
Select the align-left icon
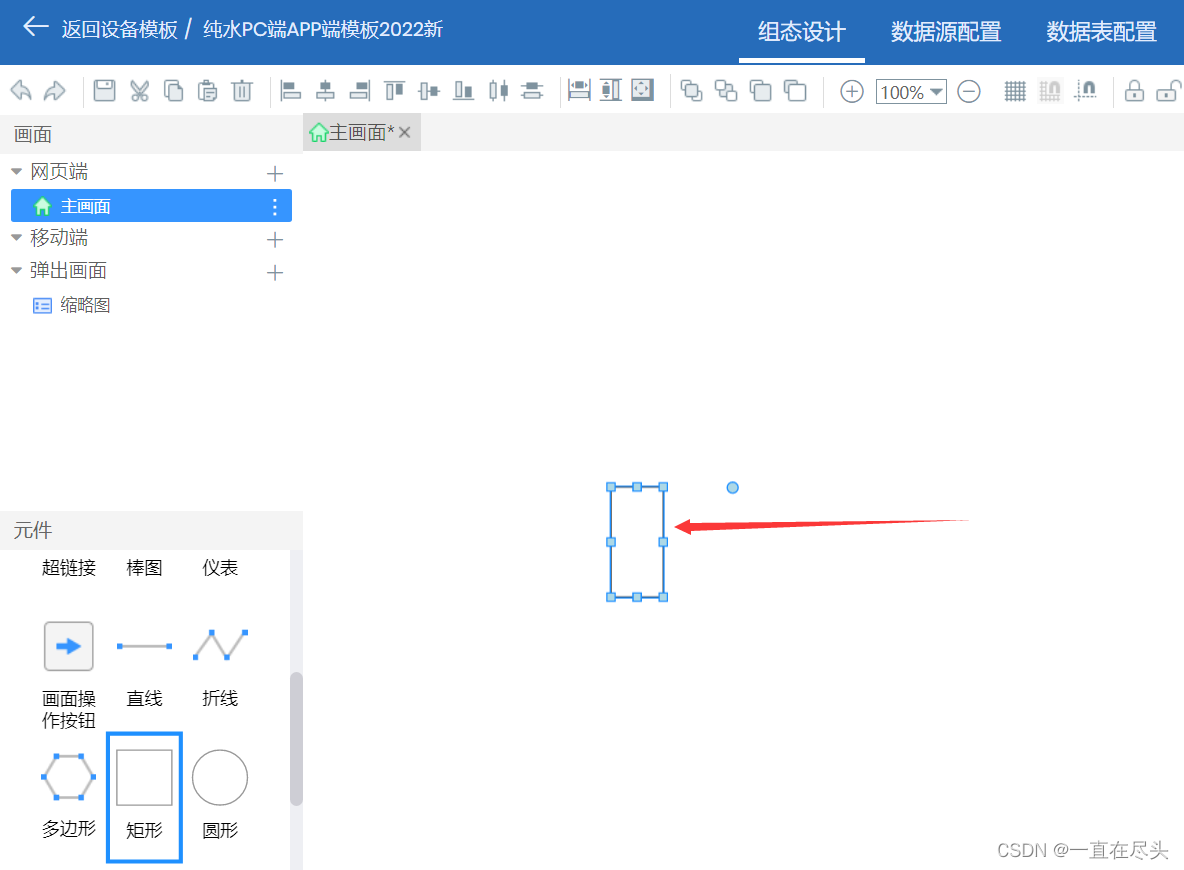pyautogui.click(x=290, y=90)
